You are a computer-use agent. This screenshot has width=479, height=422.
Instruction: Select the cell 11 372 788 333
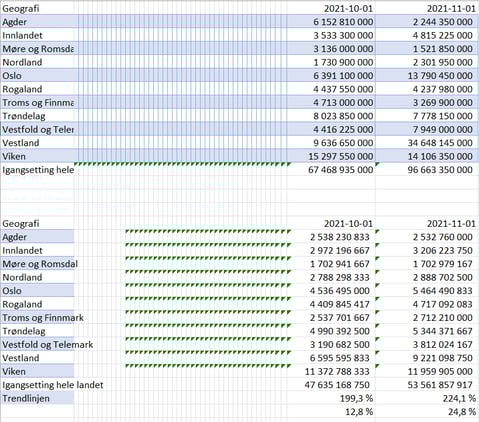pyautogui.click(x=337, y=372)
